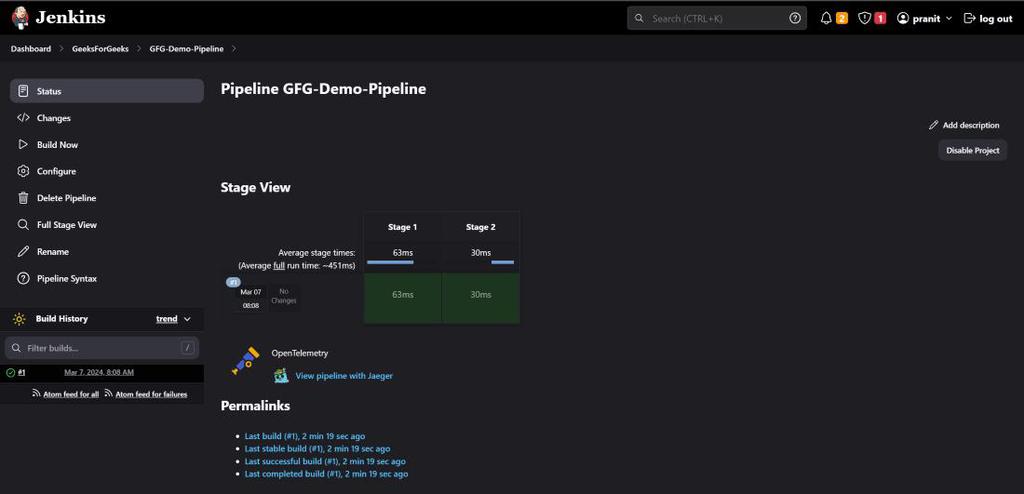Viewport: 1024px width, 494px height.
Task: Open the GFG-Demo-Pipeline breadcrumb
Action: (186, 49)
